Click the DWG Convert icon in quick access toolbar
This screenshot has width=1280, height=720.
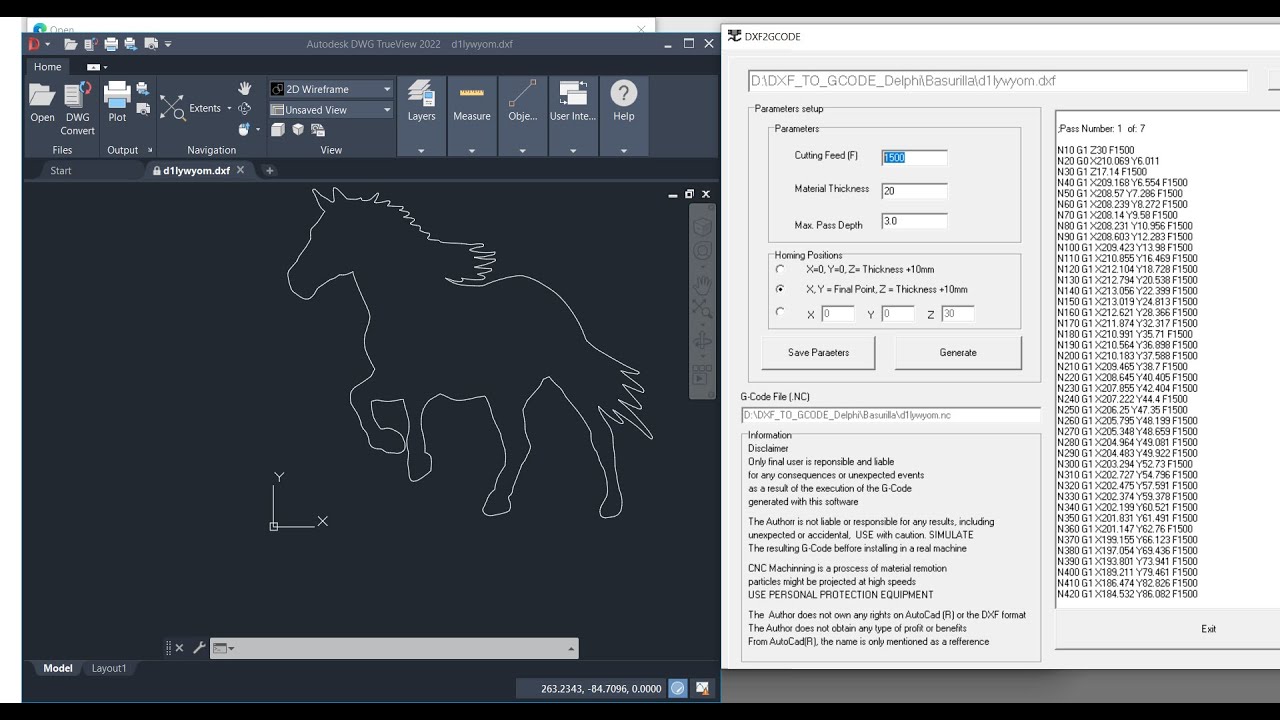91,44
